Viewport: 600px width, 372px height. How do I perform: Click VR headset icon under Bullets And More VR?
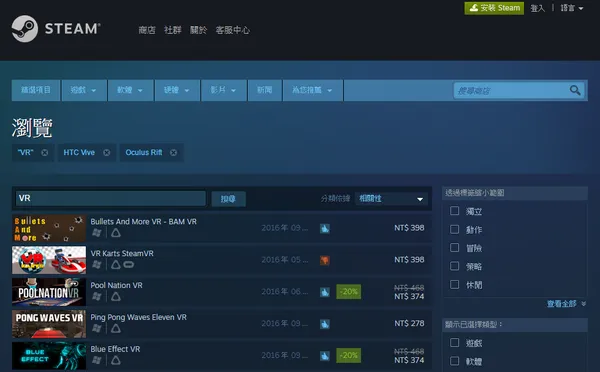point(116,233)
